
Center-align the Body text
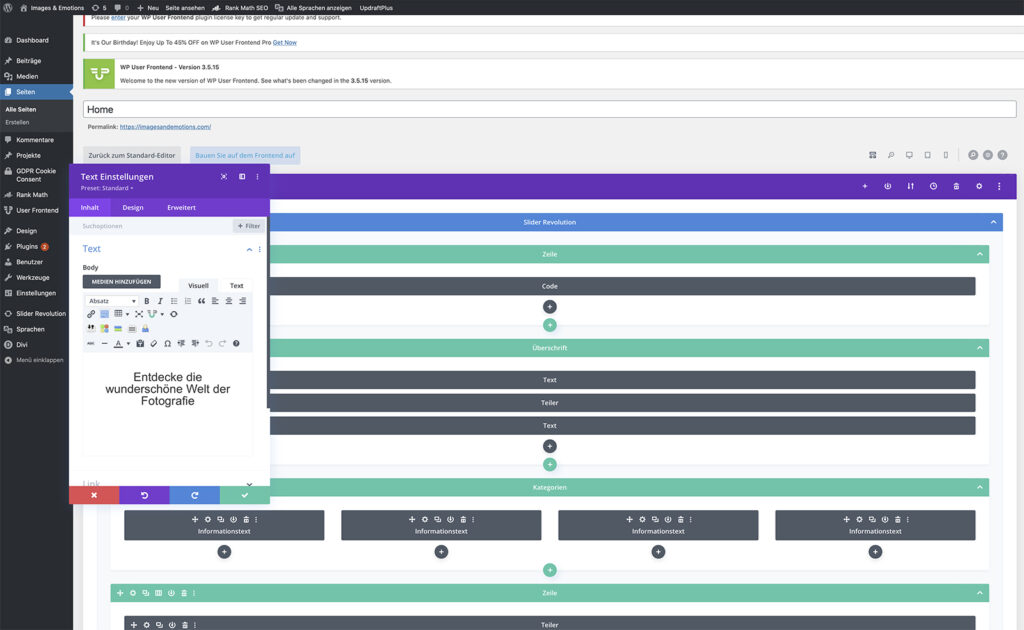point(229,301)
